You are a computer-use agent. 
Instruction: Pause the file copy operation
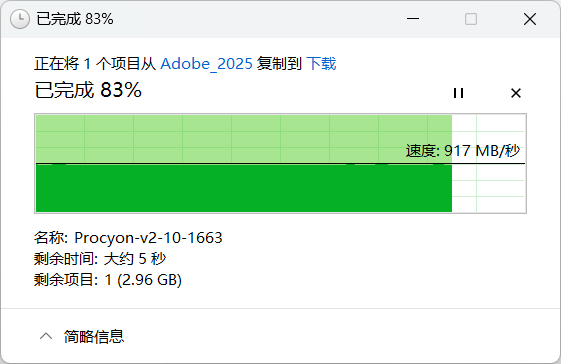pyautogui.click(x=458, y=93)
